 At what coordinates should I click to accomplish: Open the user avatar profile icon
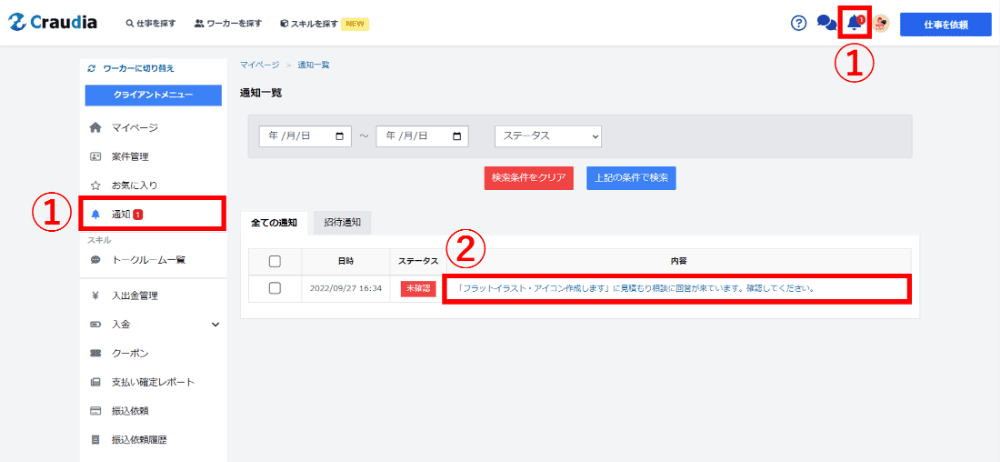click(881, 24)
